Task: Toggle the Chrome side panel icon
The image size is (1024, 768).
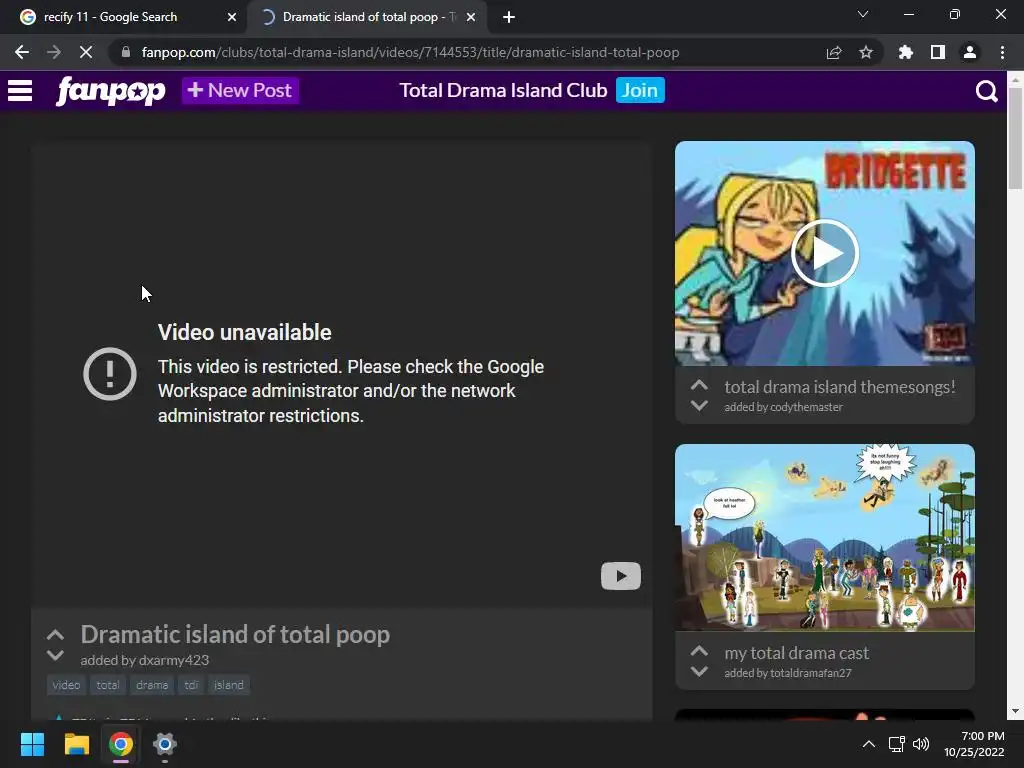Action: point(938,52)
